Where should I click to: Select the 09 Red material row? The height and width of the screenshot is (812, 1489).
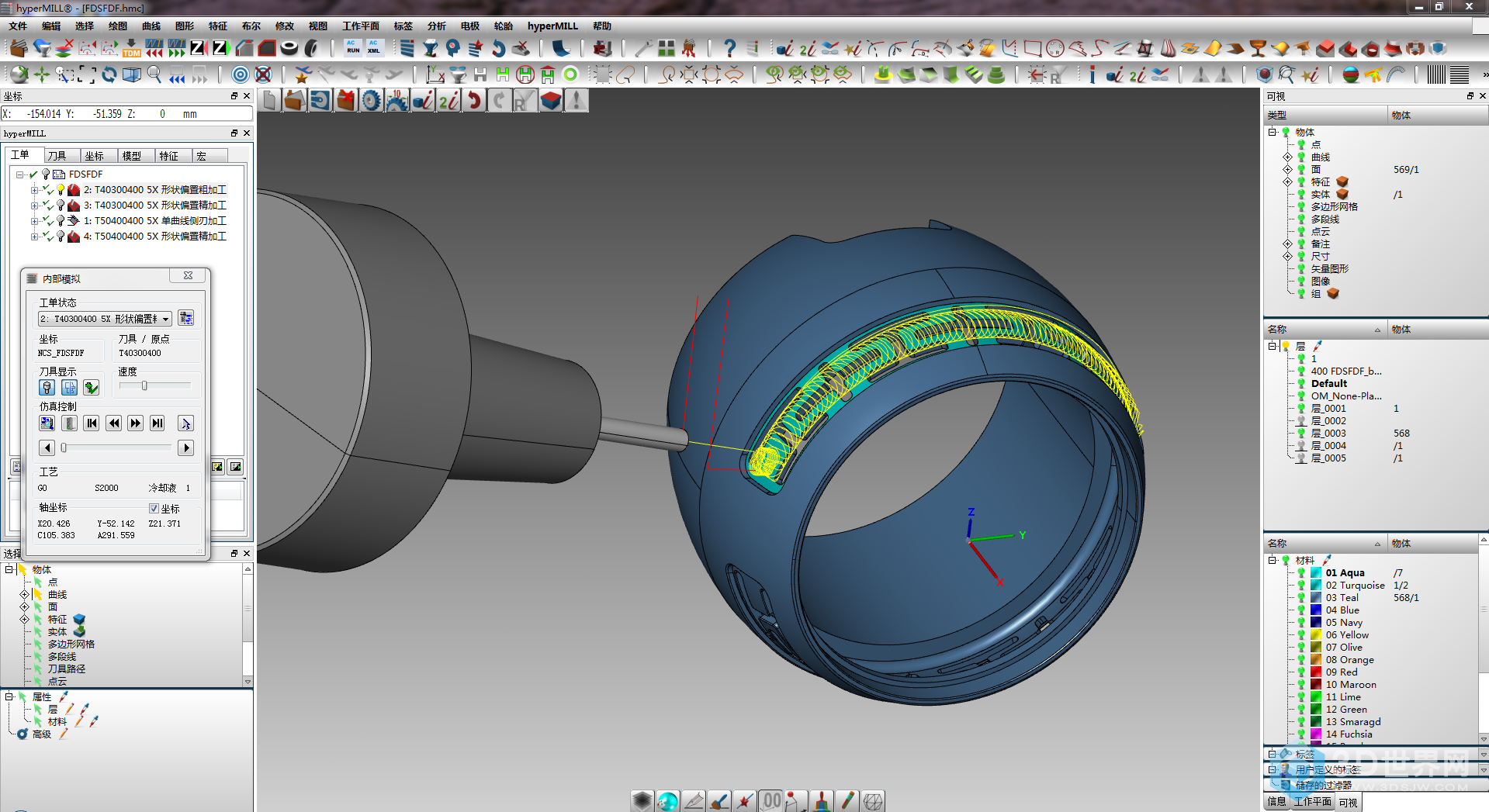coord(1342,672)
